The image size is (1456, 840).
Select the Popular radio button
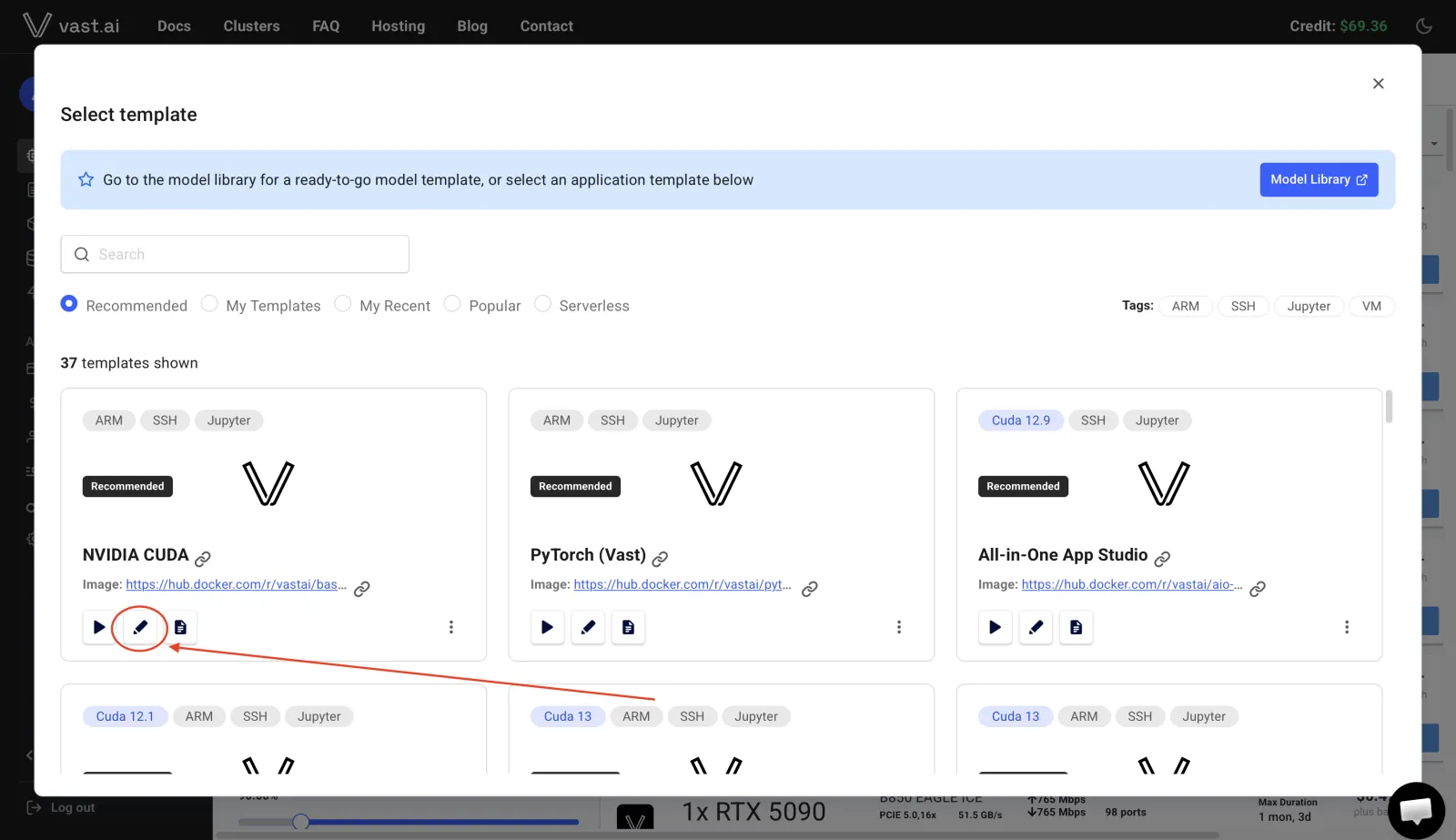click(452, 304)
